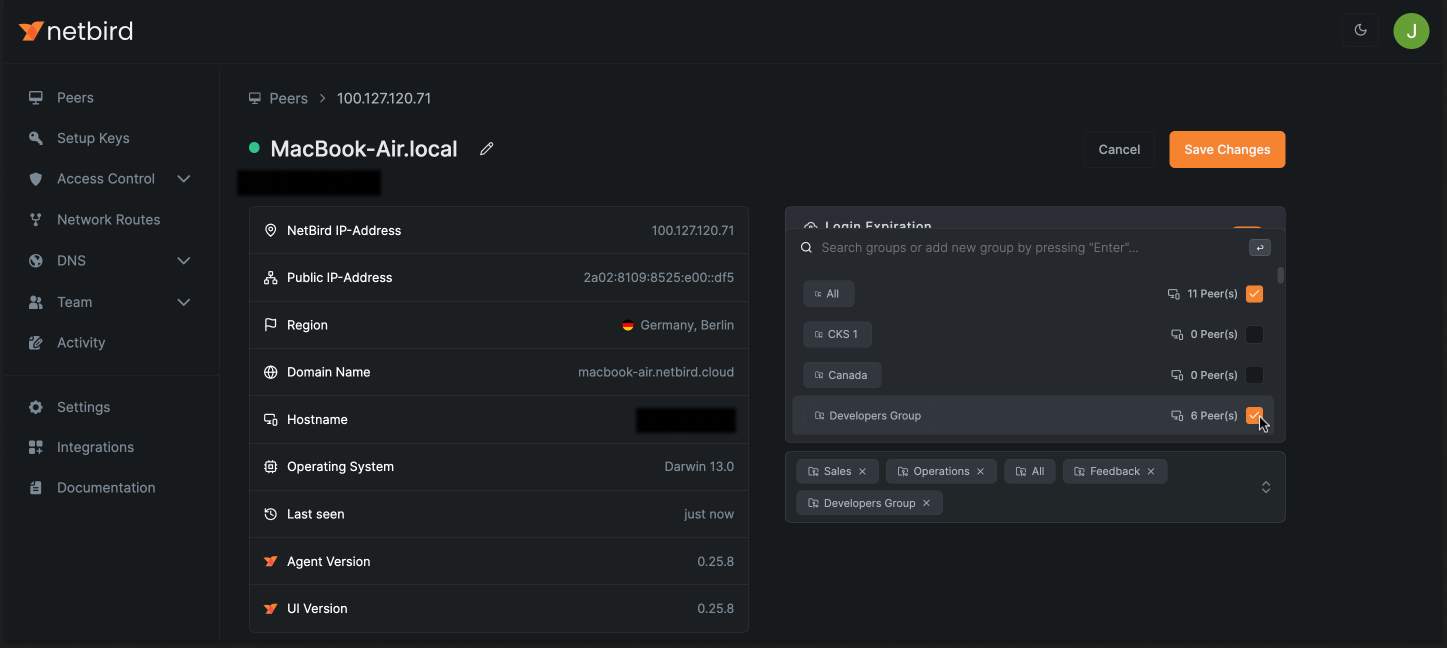
Task: Edit peer name with pencil icon
Action: click(x=487, y=149)
